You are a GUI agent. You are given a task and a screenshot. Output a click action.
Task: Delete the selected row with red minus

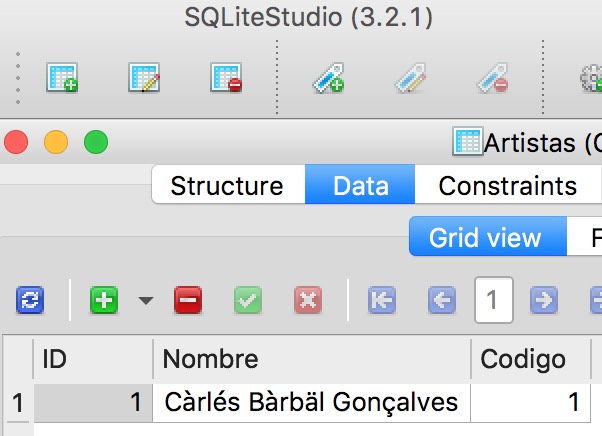pos(188,299)
